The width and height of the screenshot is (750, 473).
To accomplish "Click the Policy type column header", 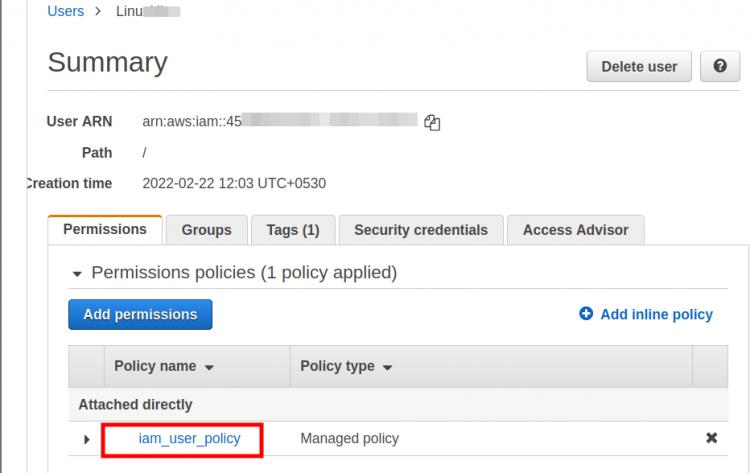I will point(337,366).
